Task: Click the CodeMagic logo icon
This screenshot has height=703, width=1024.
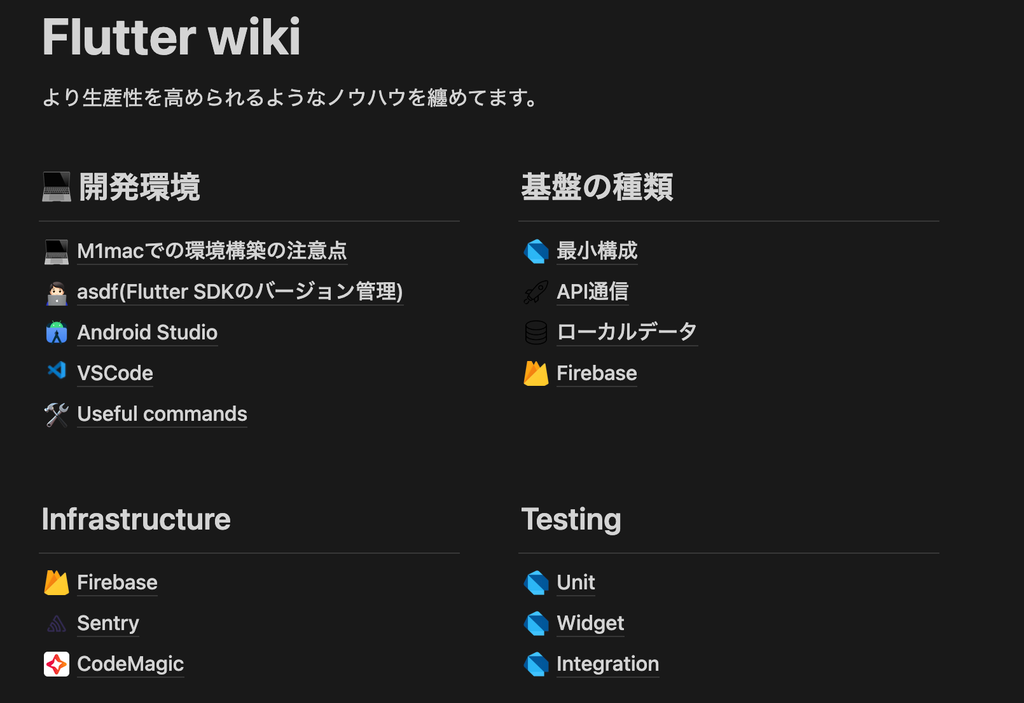Action: click(56, 664)
